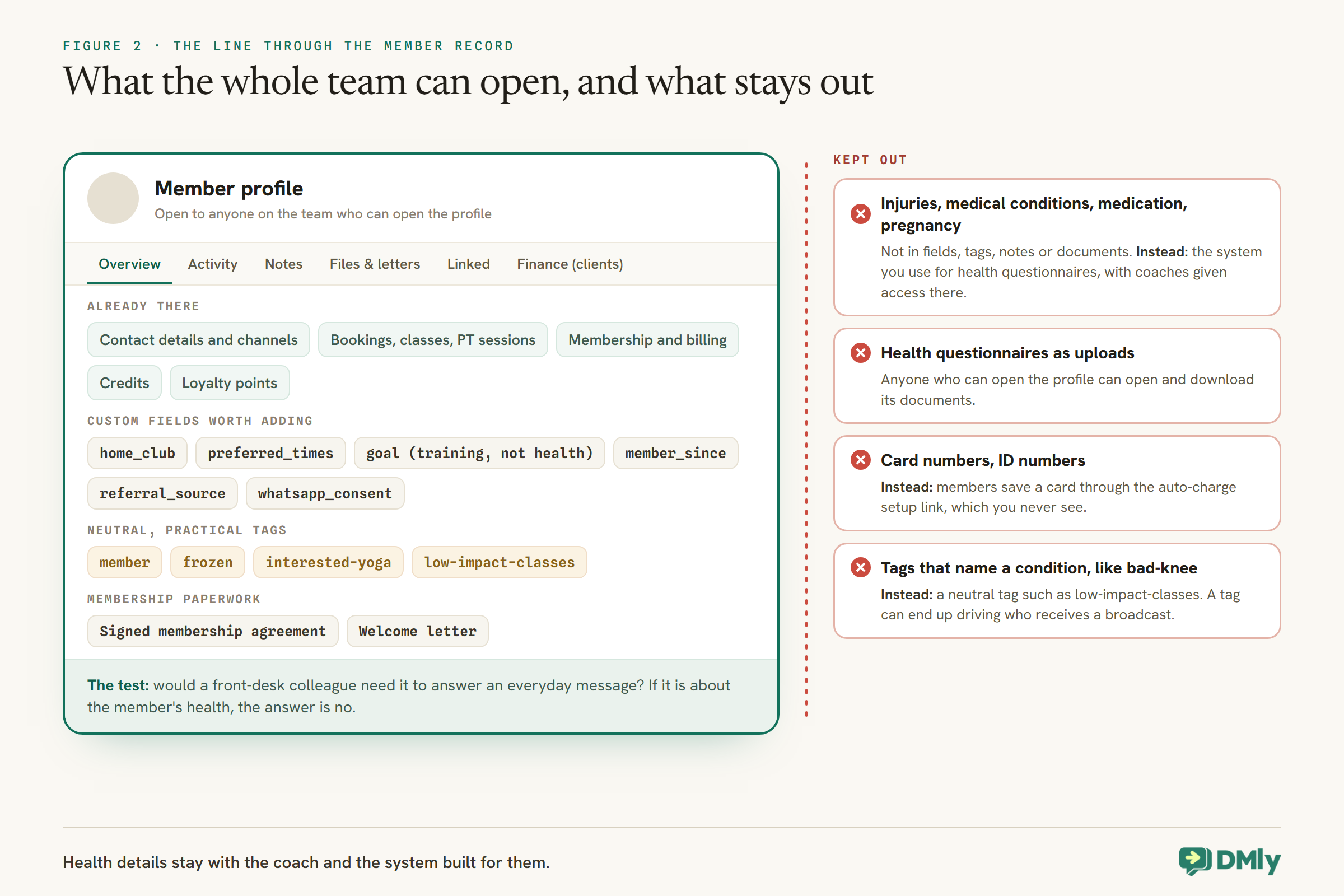Image resolution: width=1344 pixels, height=896 pixels.
Task: Select the low-impact-classes tag
Action: [500, 562]
